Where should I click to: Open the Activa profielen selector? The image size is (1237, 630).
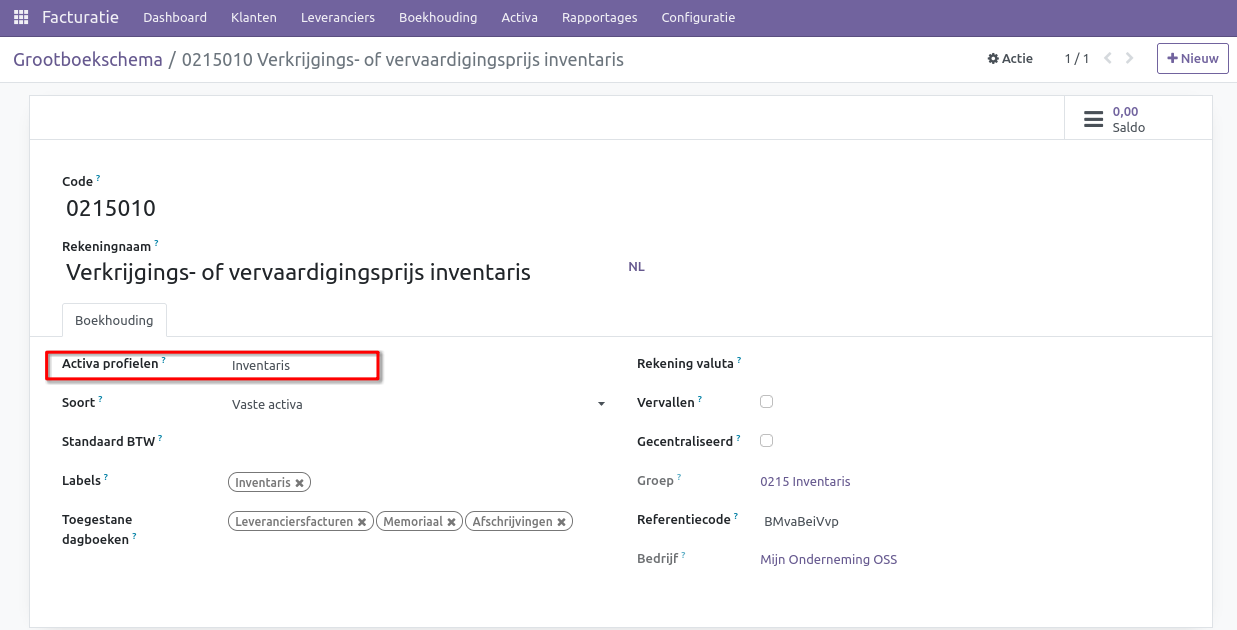[x=300, y=365]
